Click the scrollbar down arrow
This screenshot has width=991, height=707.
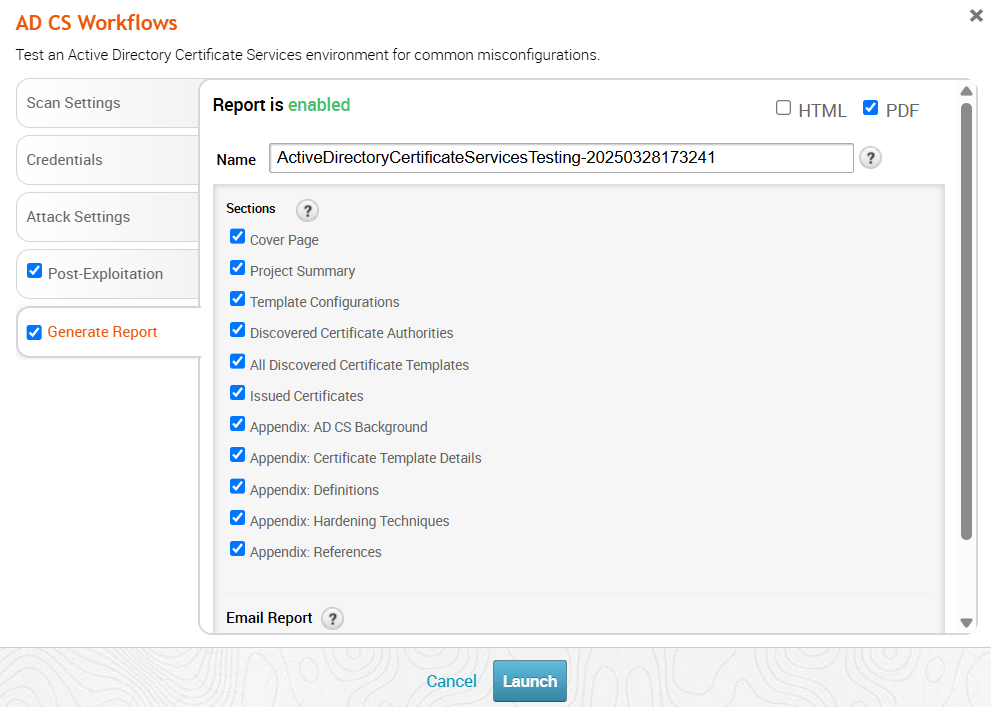[x=966, y=622]
